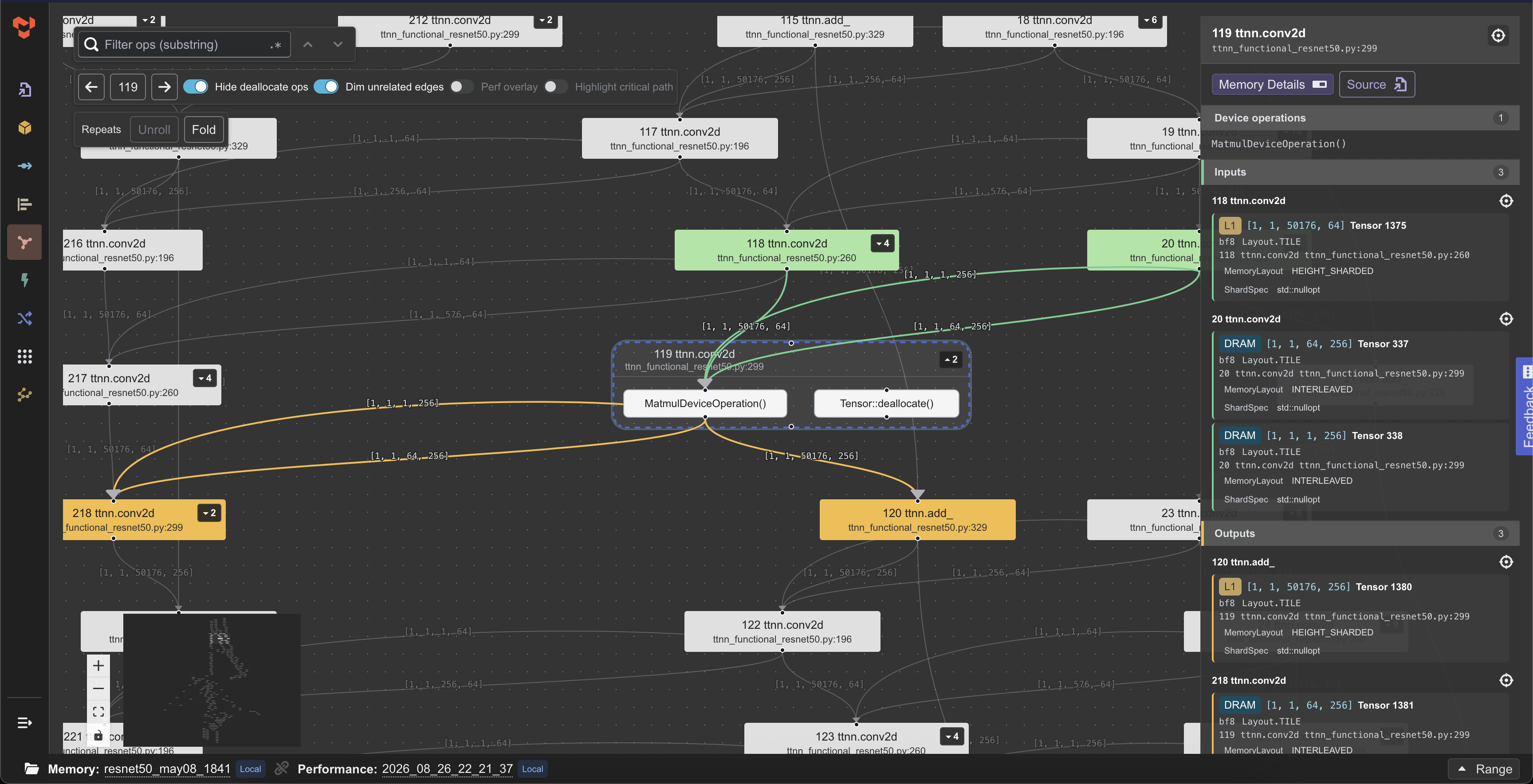1533x784 pixels.
Task: Collapse the Inputs section header
Action: [x=1360, y=172]
